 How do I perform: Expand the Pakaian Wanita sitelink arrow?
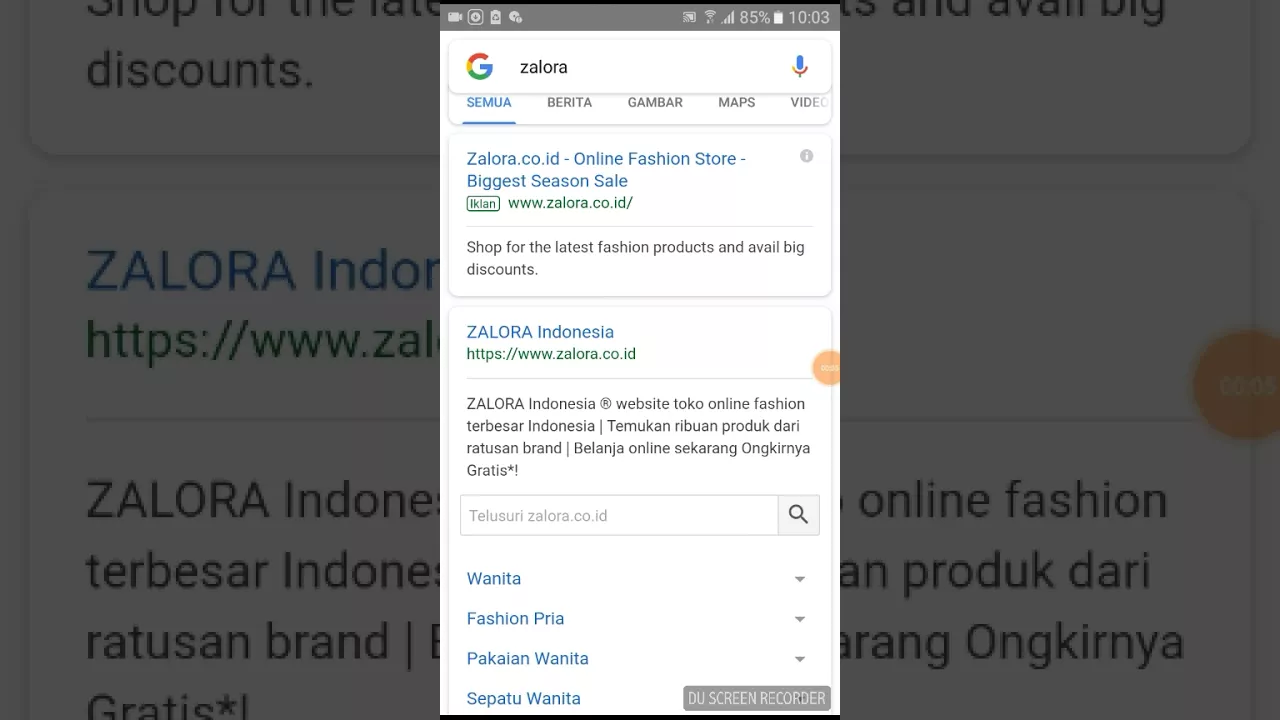(799, 659)
